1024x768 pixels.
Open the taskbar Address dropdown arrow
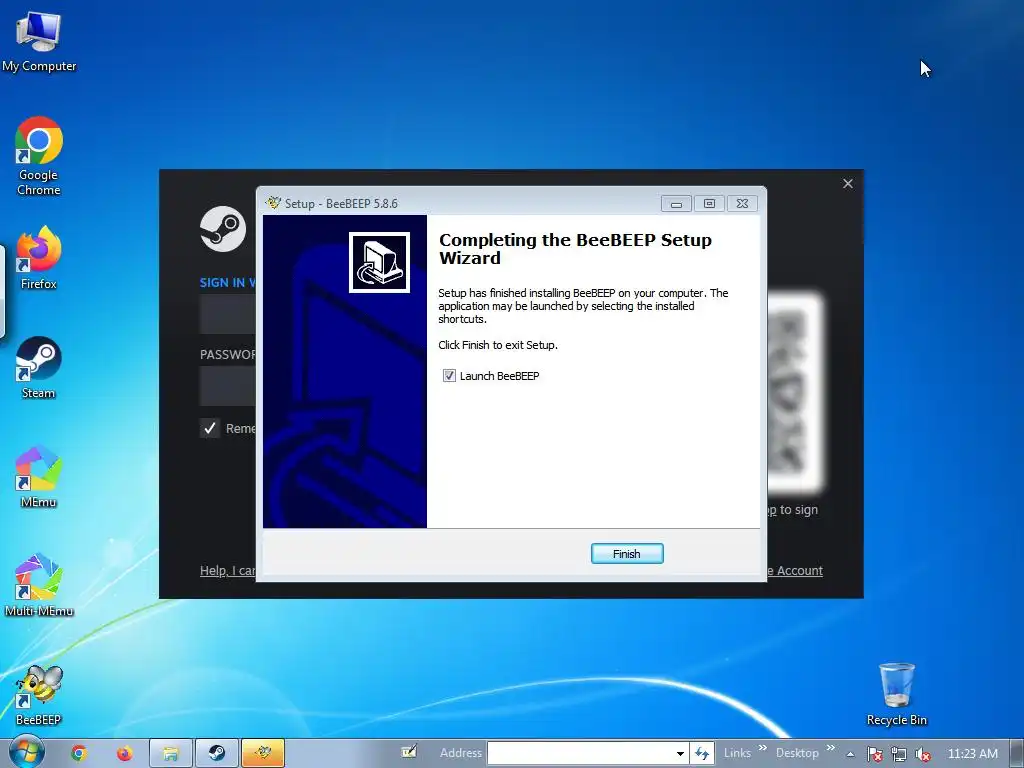click(680, 753)
